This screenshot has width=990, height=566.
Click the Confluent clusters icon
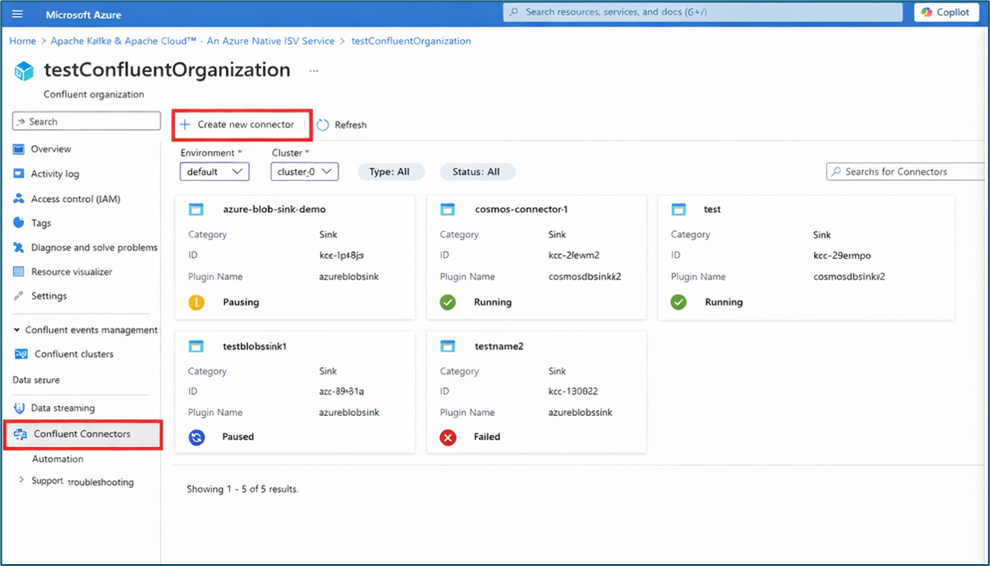(21, 354)
